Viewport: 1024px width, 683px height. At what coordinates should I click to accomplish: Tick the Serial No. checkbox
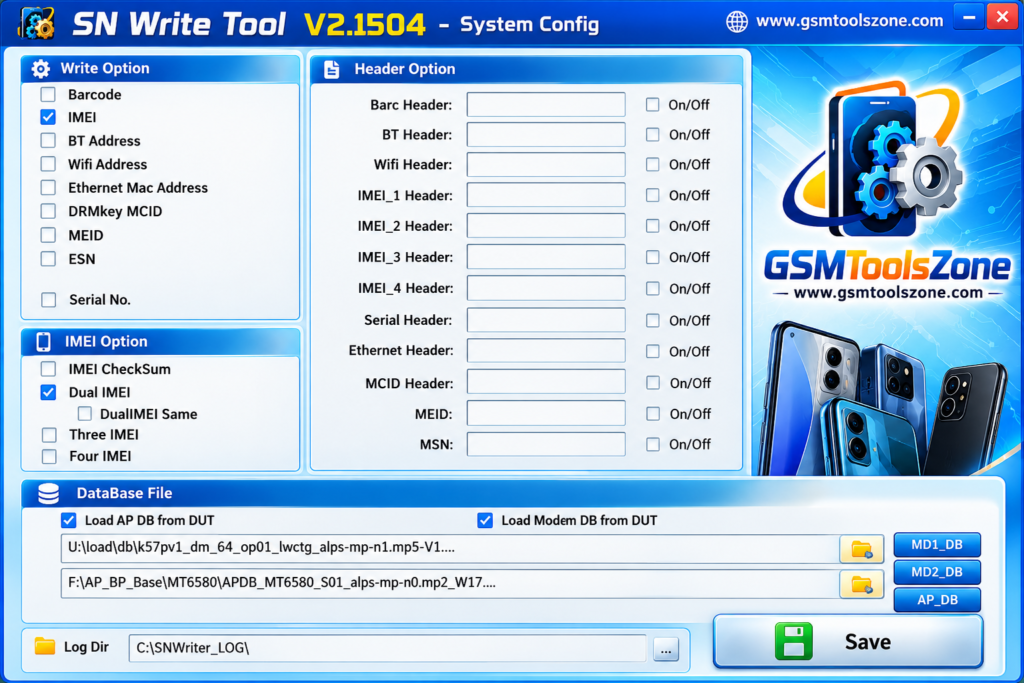pyautogui.click(x=48, y=300)
